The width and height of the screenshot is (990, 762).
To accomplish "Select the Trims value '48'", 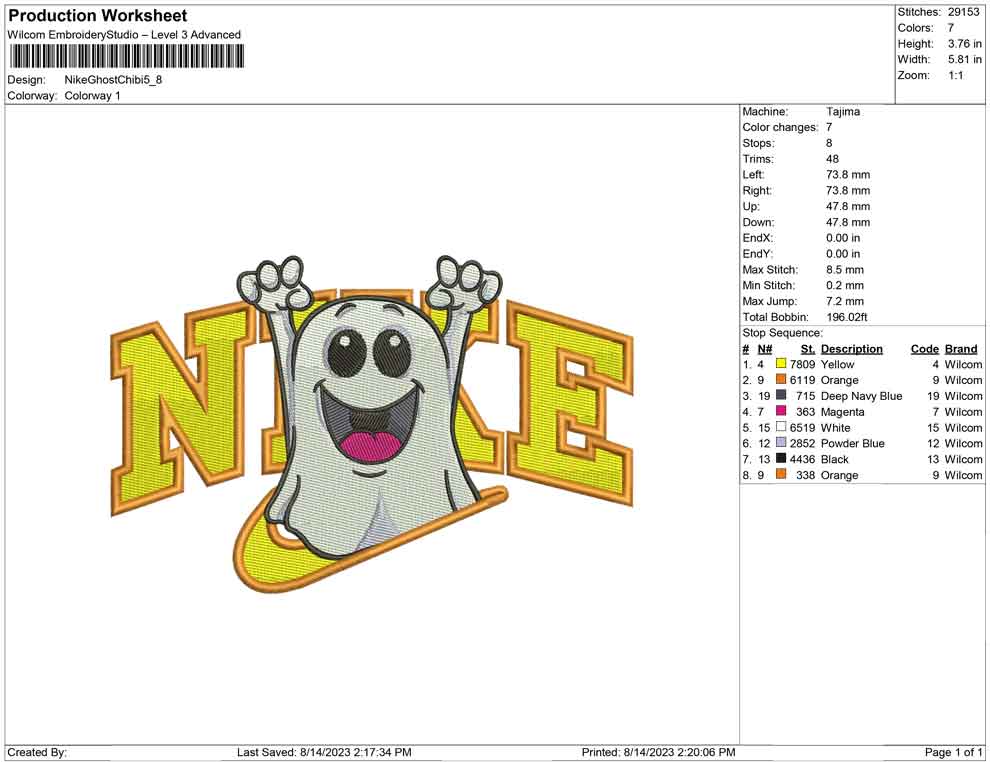I will pos(832,159).
